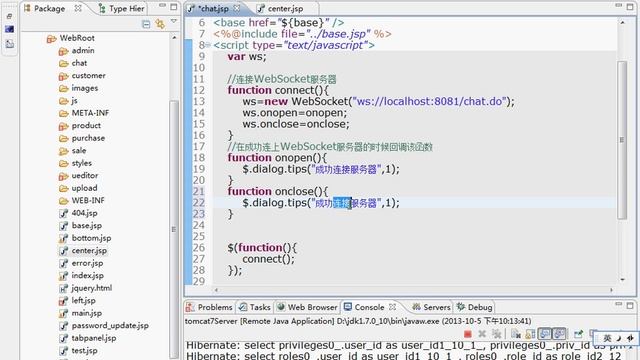Viewport: 640px width, 360px height.
Task: Click the Clear Console icon
Action: tap(516, 334)
